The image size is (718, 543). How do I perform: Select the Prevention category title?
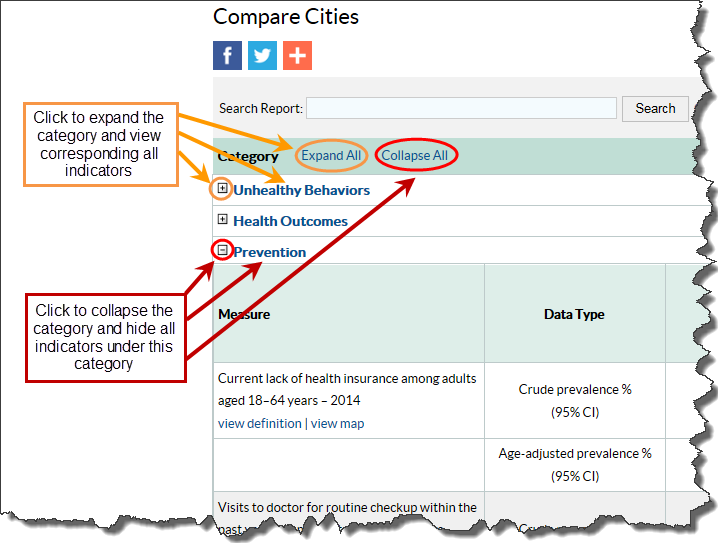pyautogui.click(x=269, y=252)
